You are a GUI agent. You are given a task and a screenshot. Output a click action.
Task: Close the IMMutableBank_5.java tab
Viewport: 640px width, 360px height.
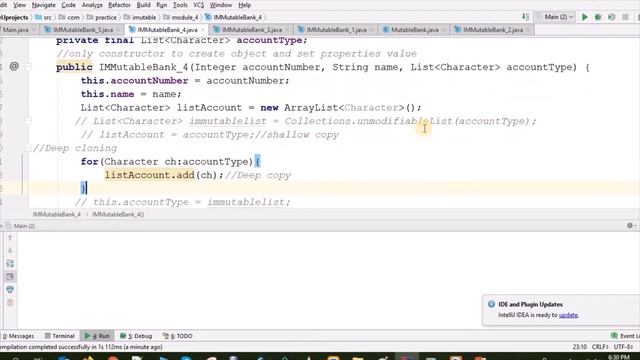click(x=118, y=30)
